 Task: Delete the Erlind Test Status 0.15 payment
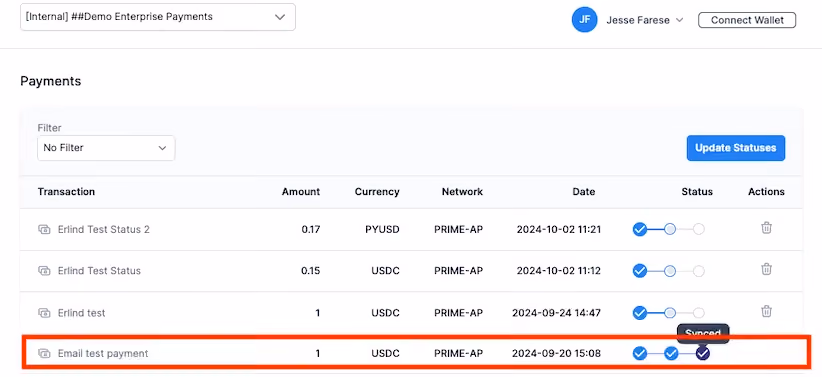pos(766,270)
